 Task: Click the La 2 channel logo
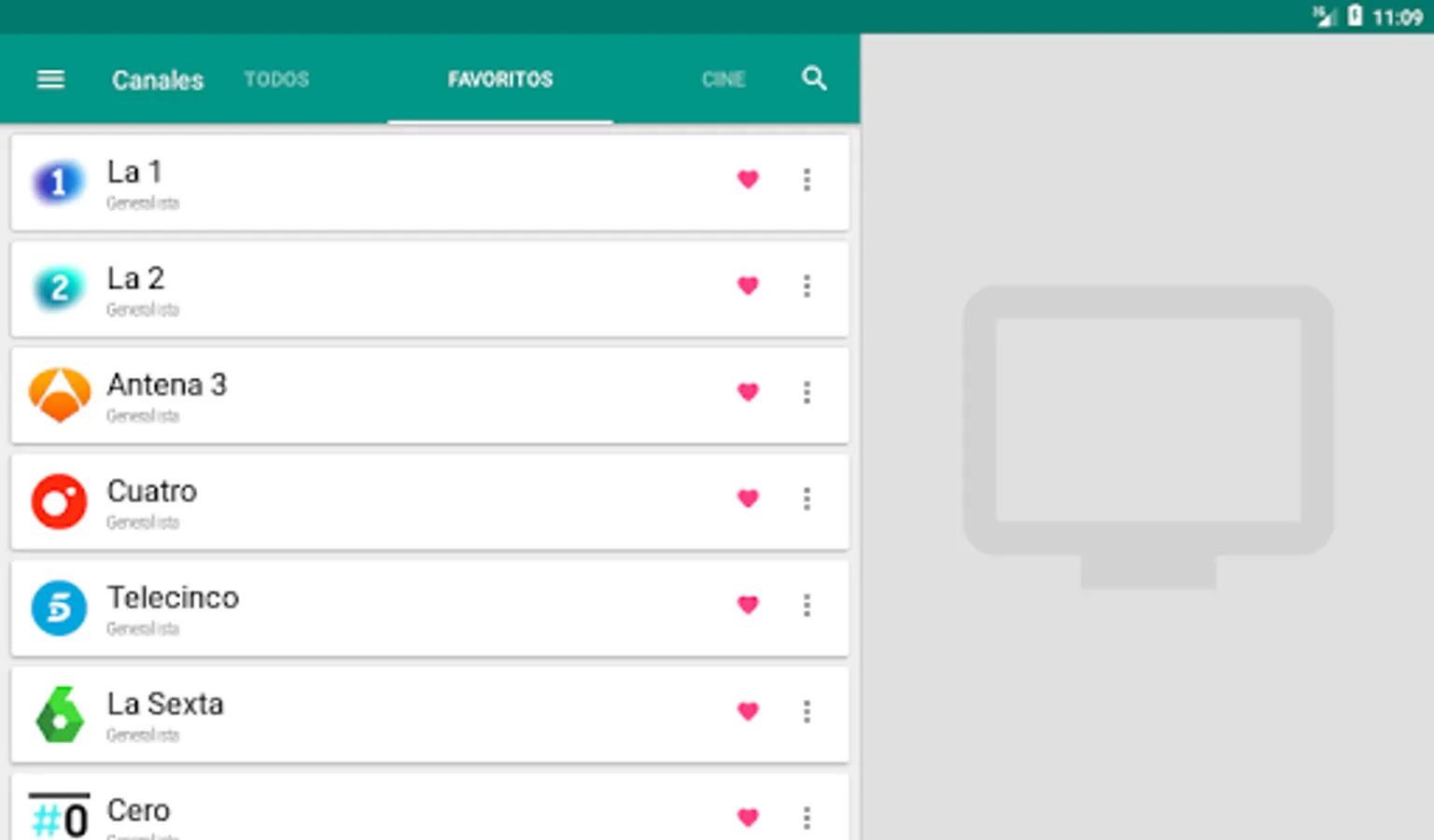pos(59,288)
